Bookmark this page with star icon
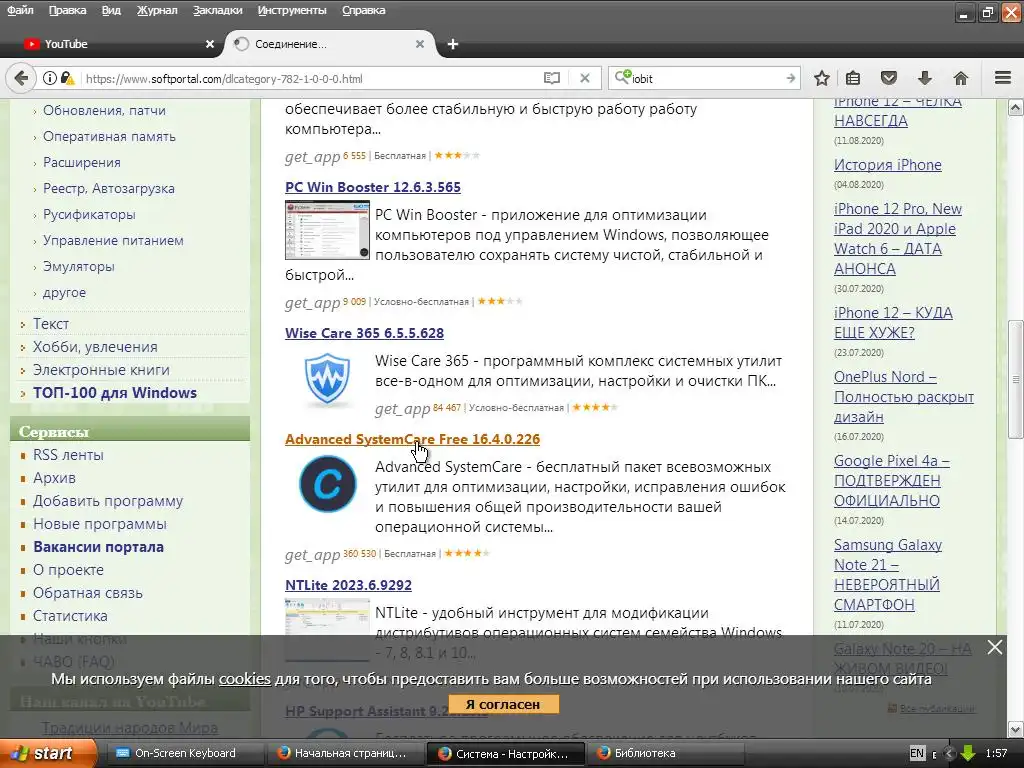 [x=822, y=78]
